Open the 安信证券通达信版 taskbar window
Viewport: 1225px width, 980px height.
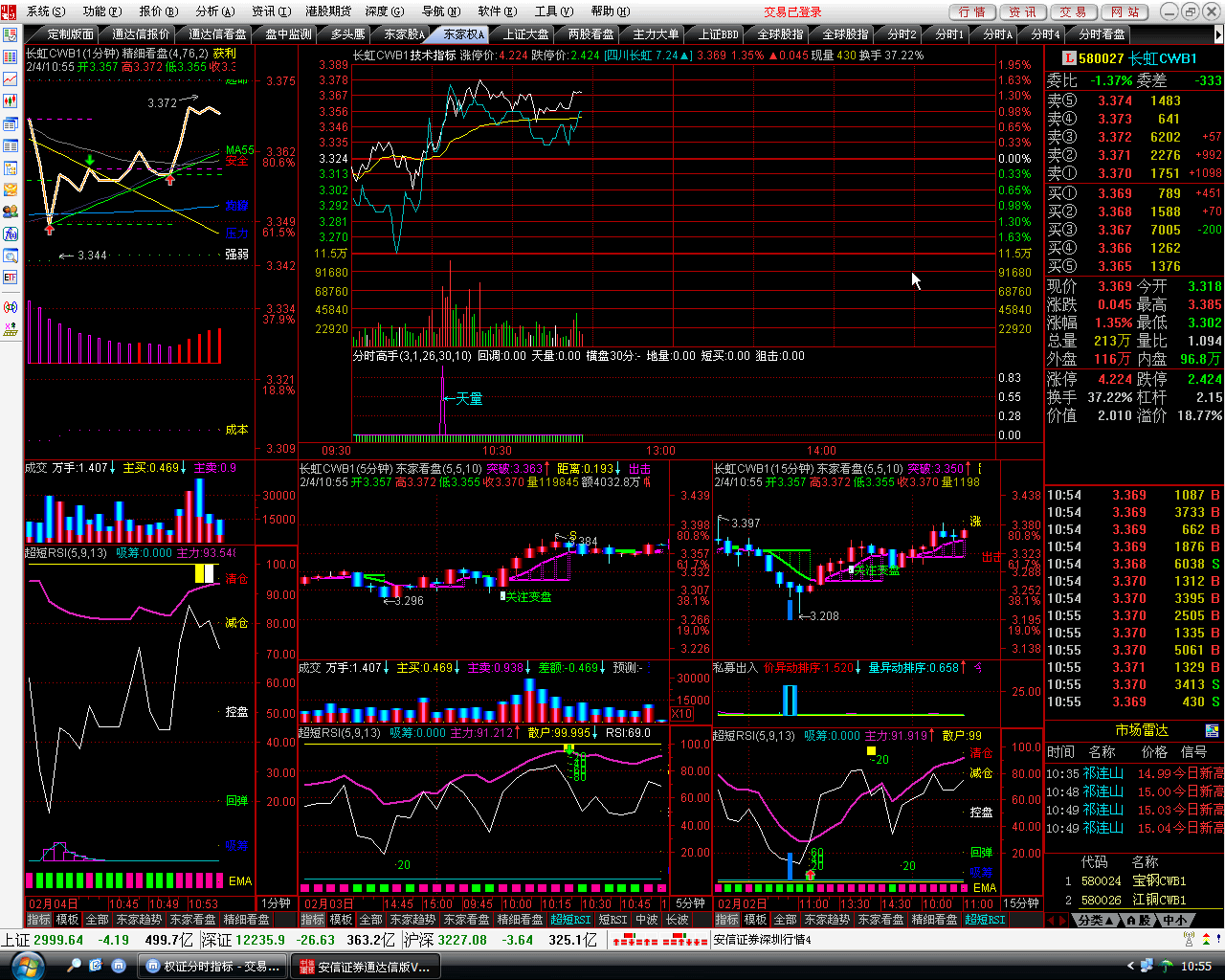pyautogui.click(x=364, y=966)
